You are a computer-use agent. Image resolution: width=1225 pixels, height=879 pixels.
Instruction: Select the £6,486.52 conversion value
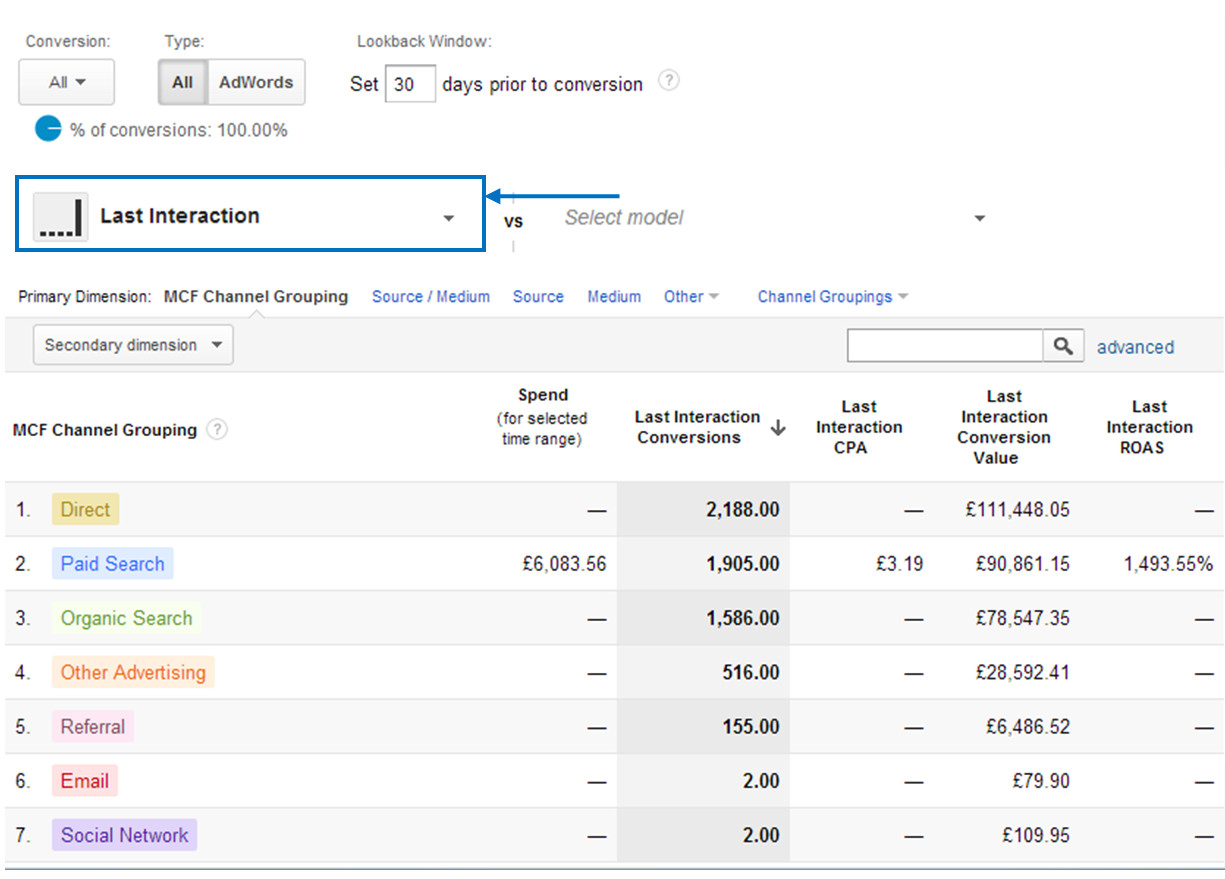(x=1028, y=727)
